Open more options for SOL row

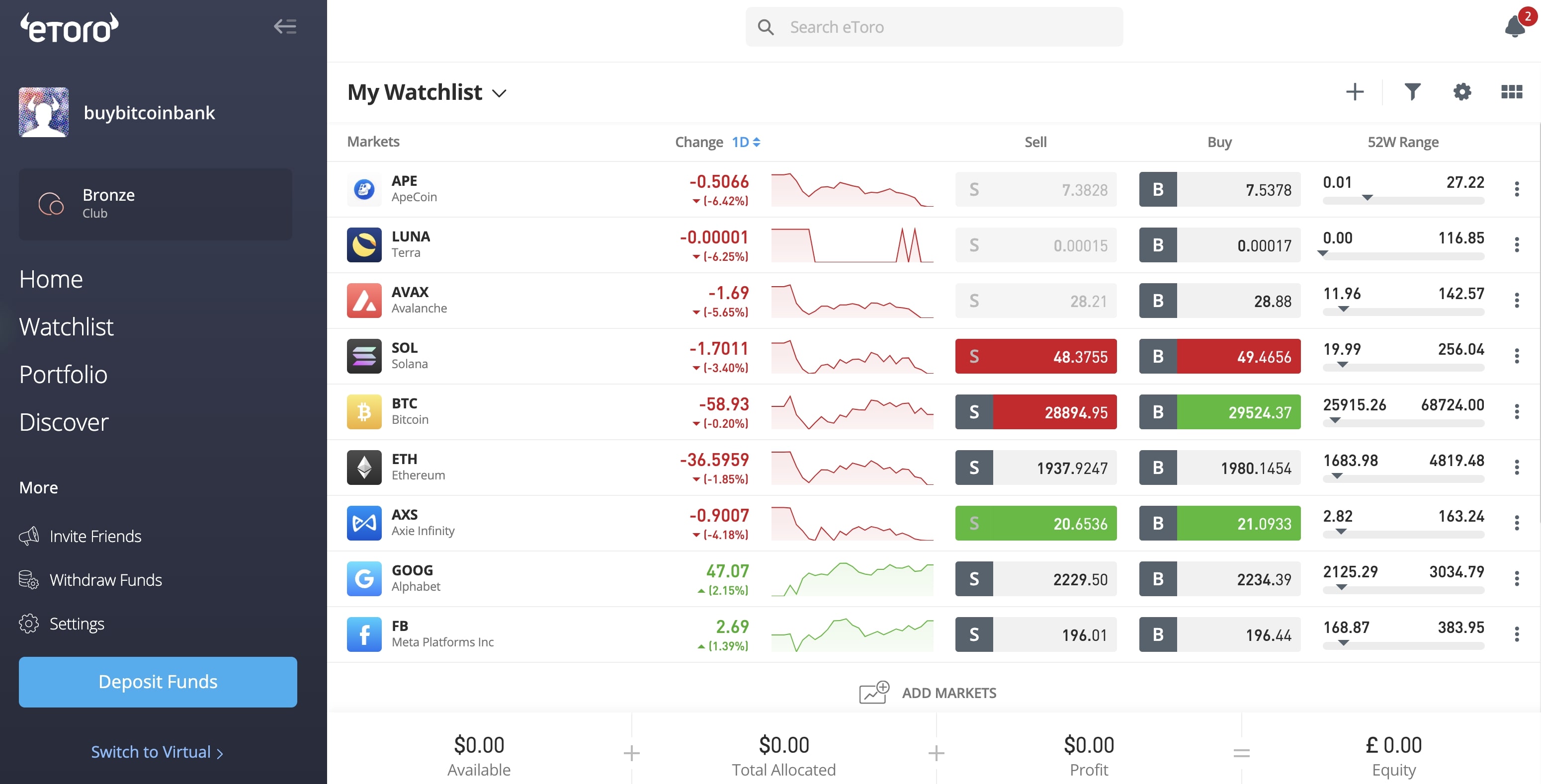click(1517, 356)
